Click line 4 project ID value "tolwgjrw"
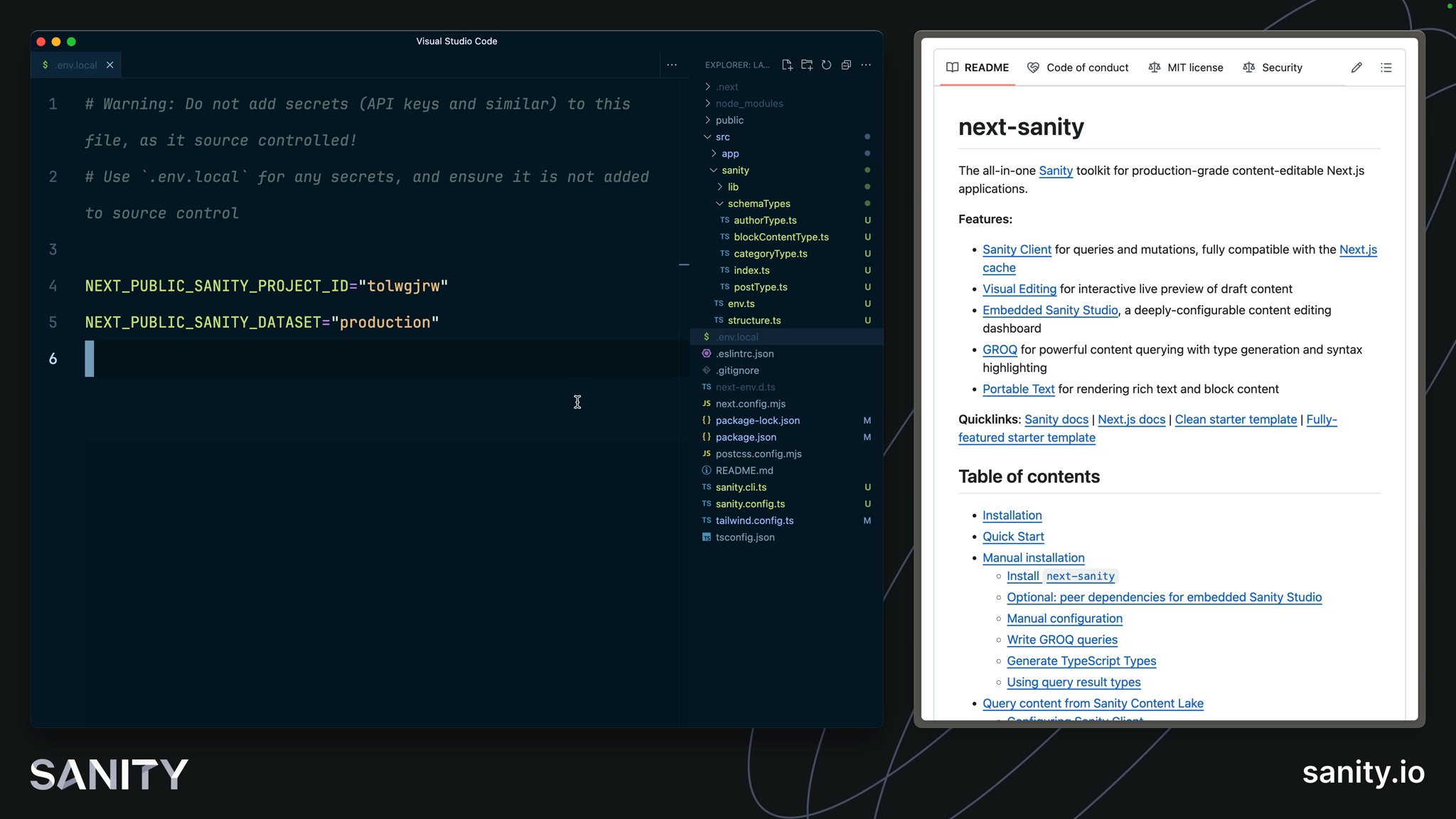The height and width of the screenshot is (819, 1456). 404,286
